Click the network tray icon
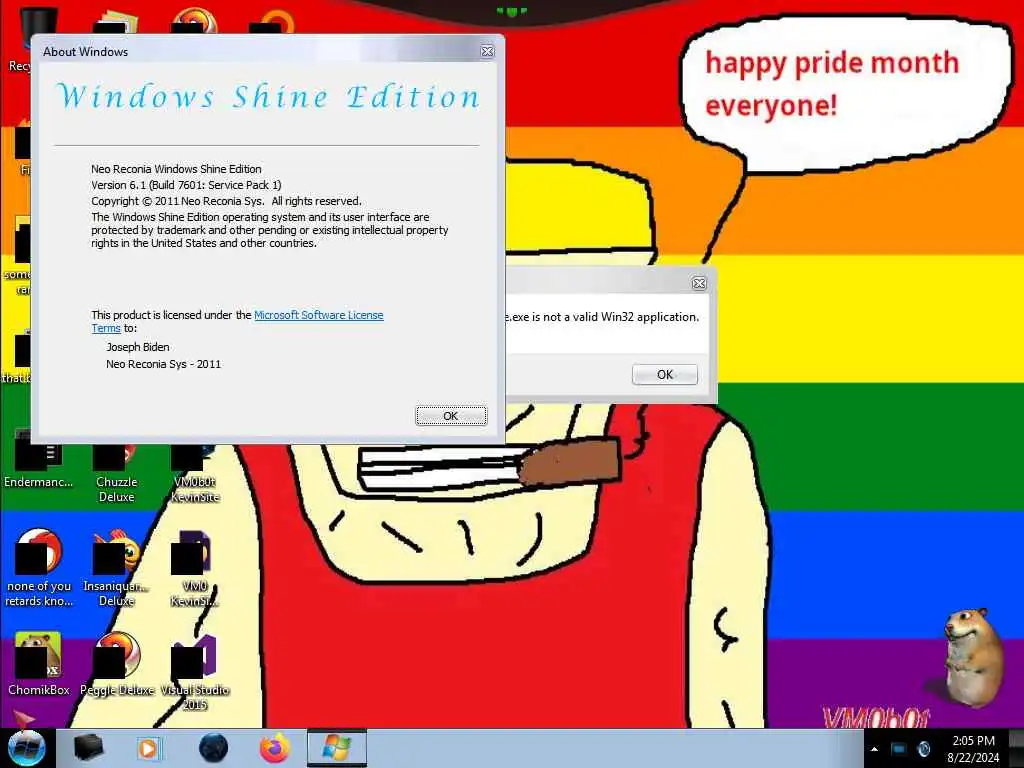1024x768 pixels. click(899, 749)
